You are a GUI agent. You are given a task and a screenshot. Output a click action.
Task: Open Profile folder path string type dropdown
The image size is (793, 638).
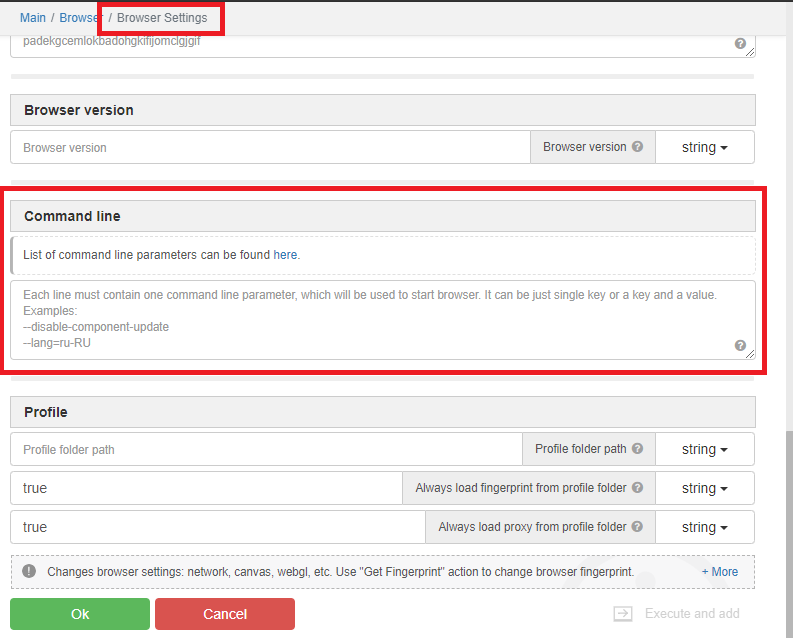point(704,449)
